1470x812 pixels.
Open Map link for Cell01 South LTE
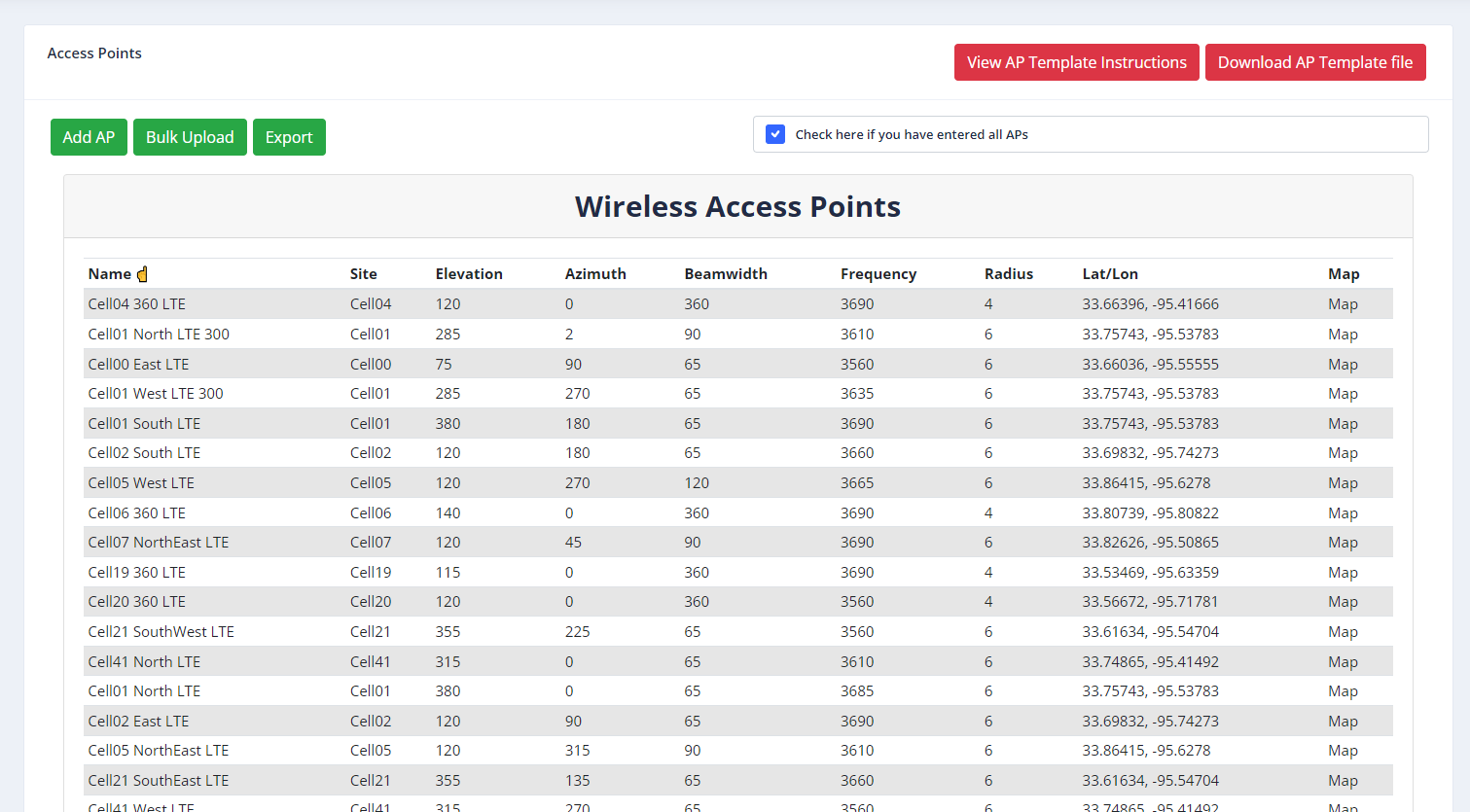(x=1343, y=424)
